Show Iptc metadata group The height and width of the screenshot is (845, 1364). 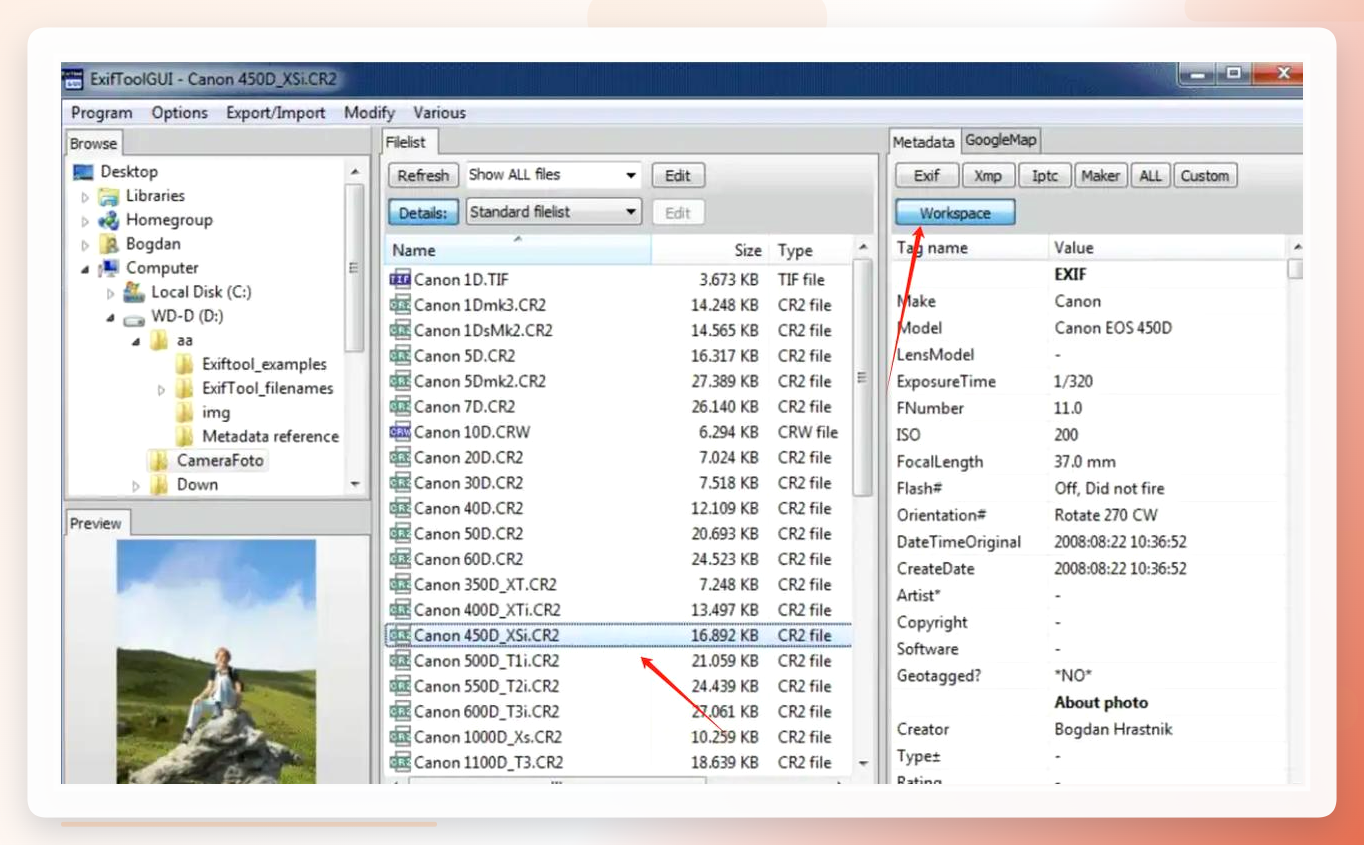(x=1045, y=176)
